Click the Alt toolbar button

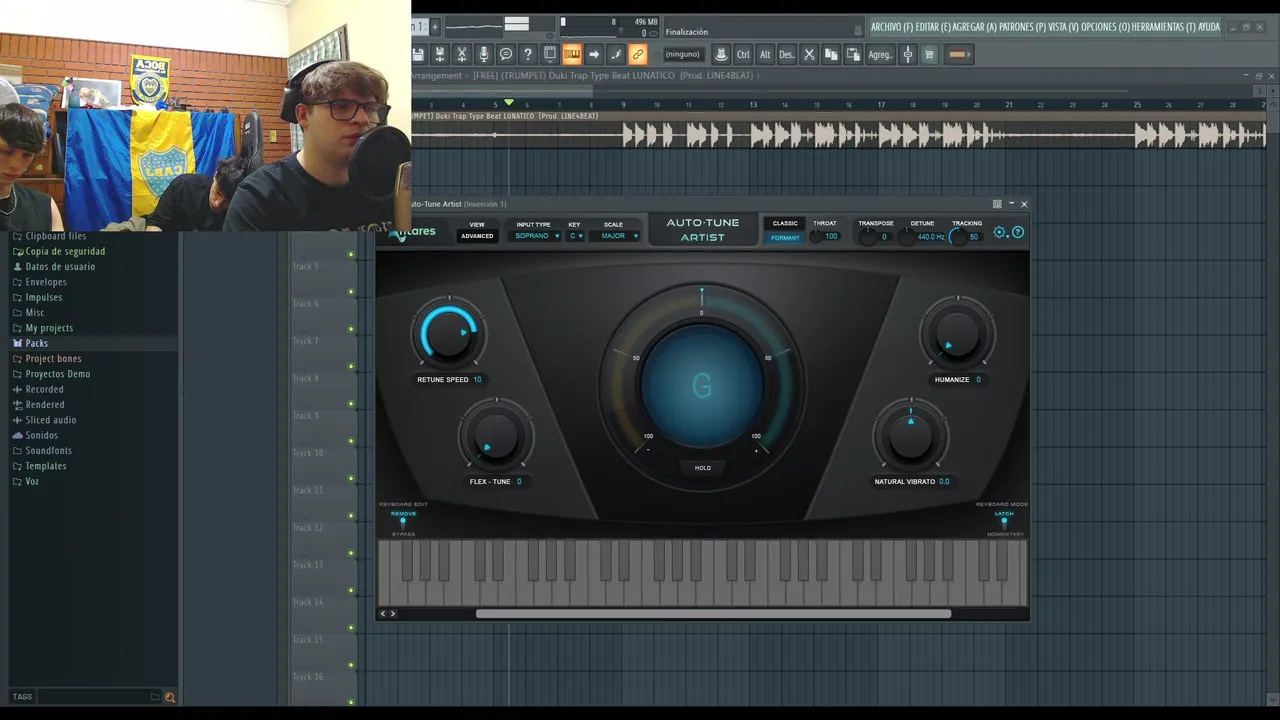[765, 54]
